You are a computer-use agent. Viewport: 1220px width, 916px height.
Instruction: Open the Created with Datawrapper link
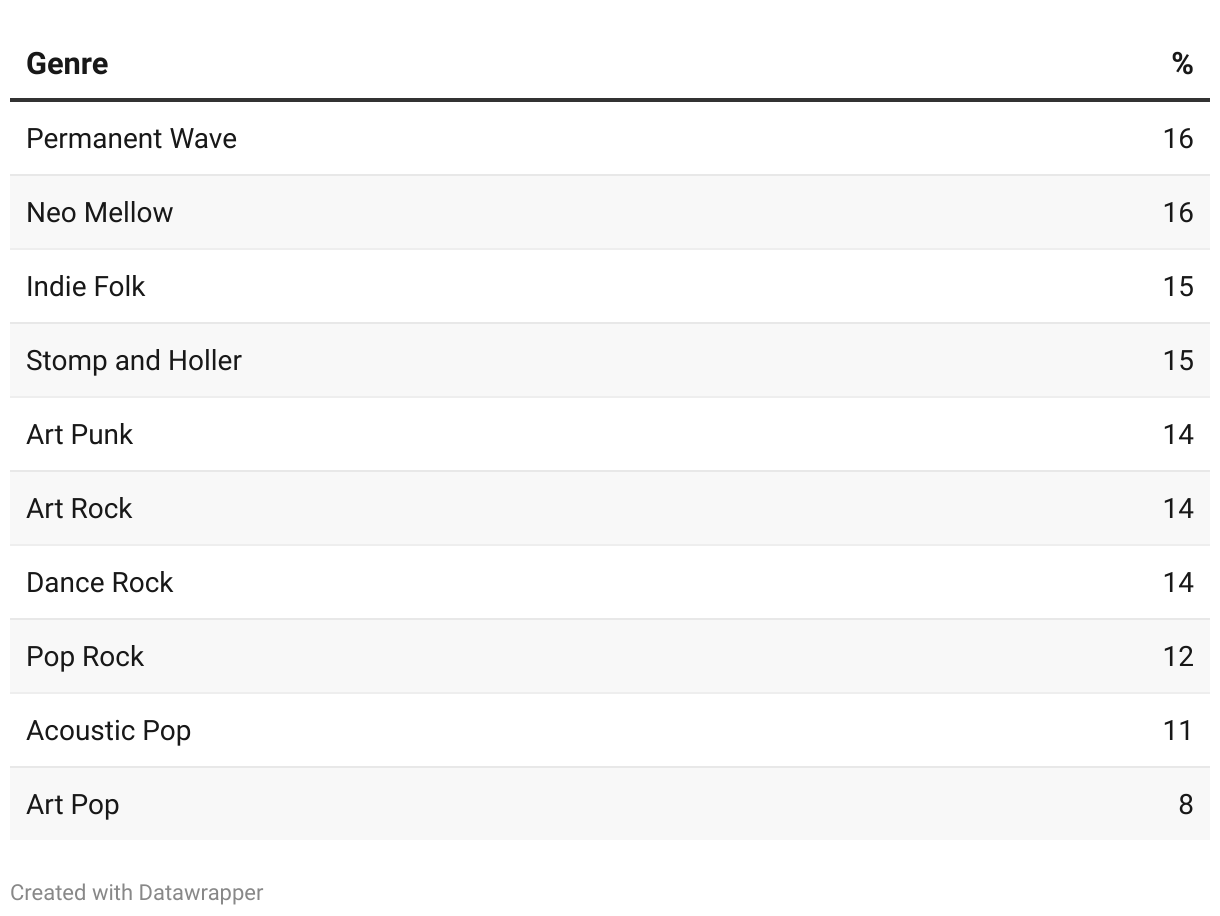(x=137, y=892)
